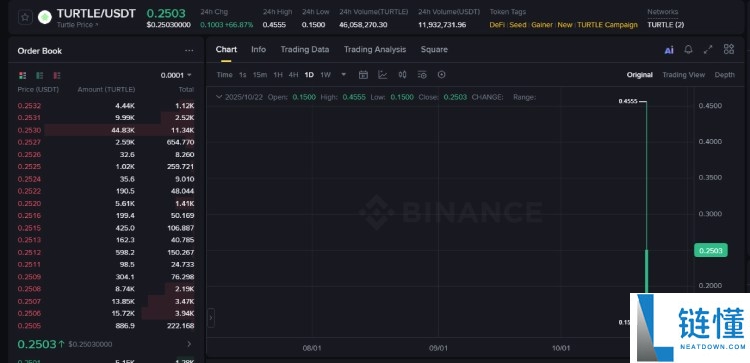
Task: Select 1D interval
Action: [309, 75]
